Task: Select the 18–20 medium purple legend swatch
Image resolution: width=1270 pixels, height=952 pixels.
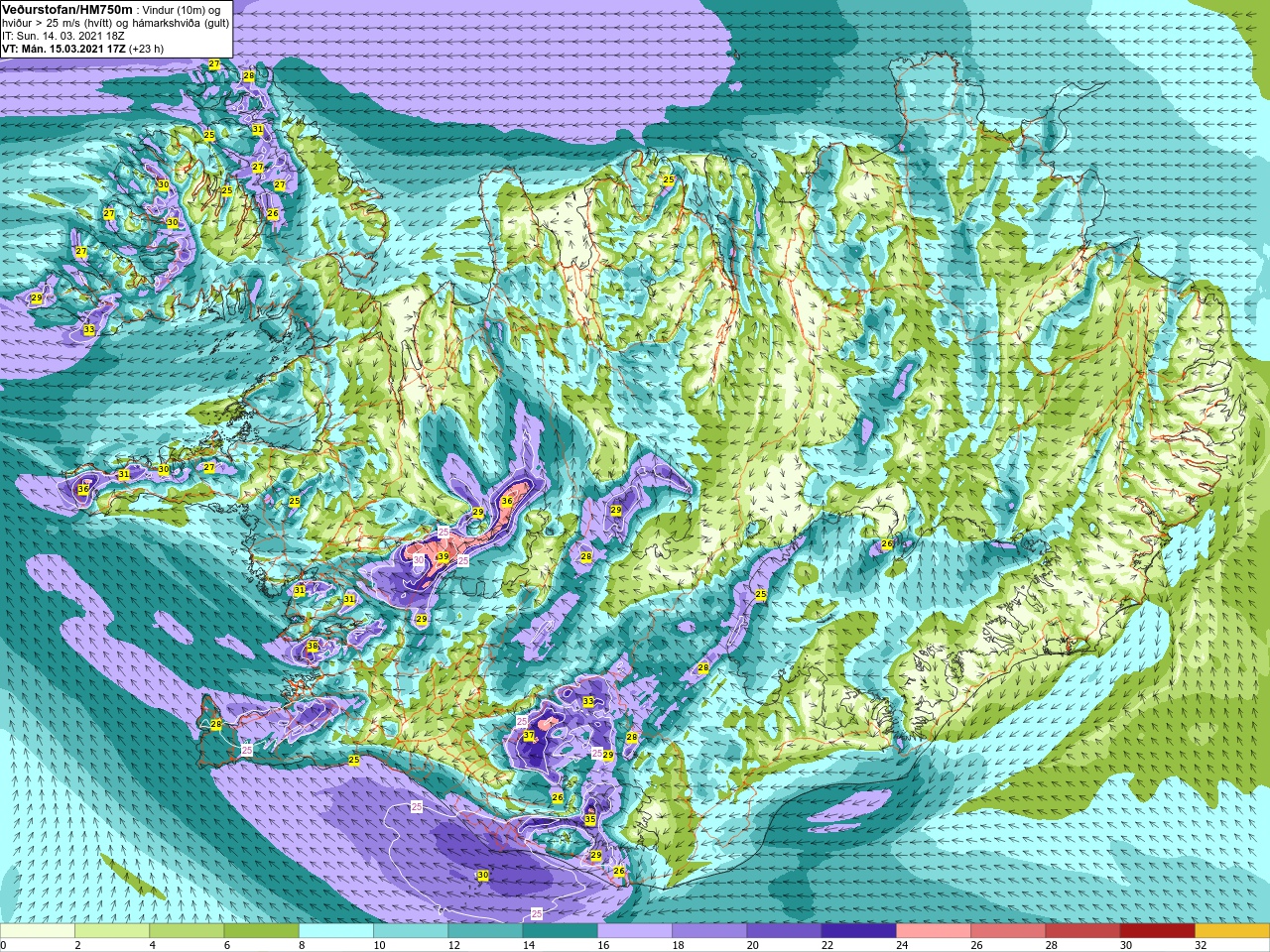Action: (709, 932)
